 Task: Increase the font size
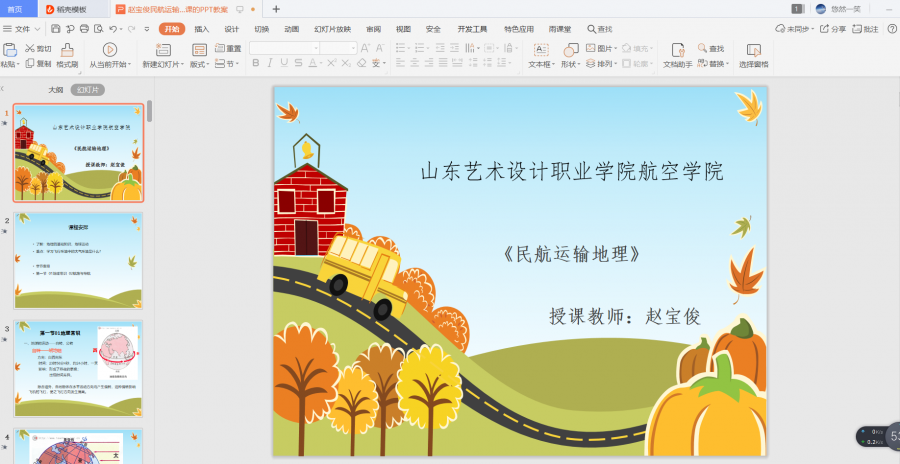pyautogui.click(x=365, y=48)
